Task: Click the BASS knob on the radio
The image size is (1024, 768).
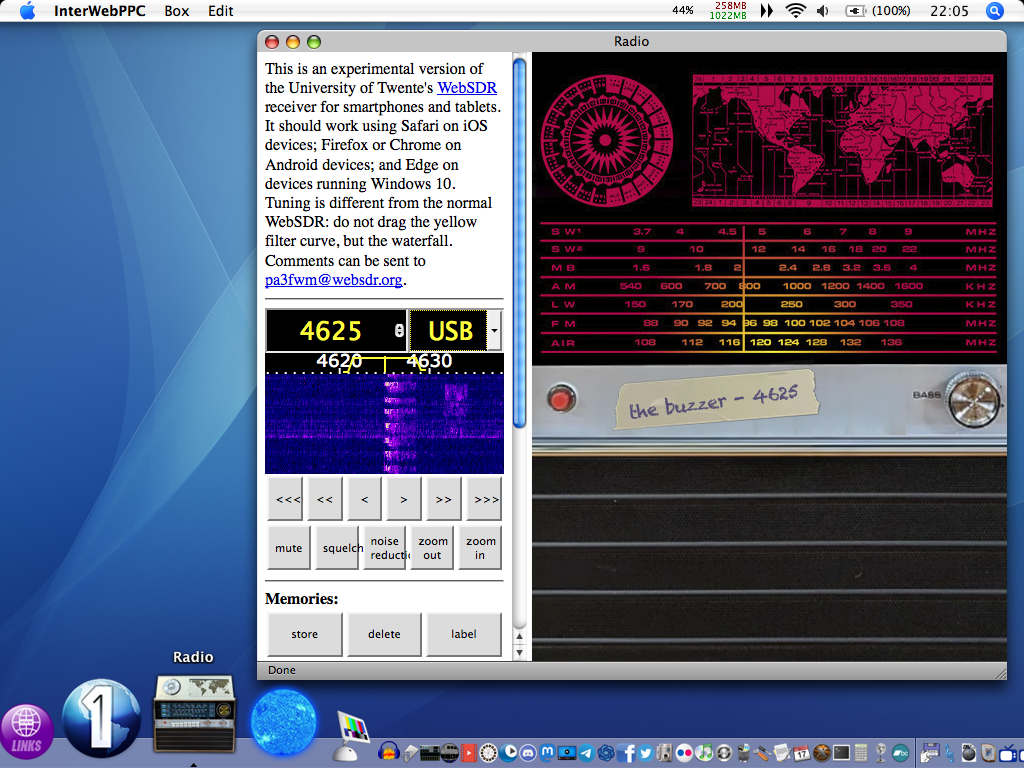Action: 974,400
